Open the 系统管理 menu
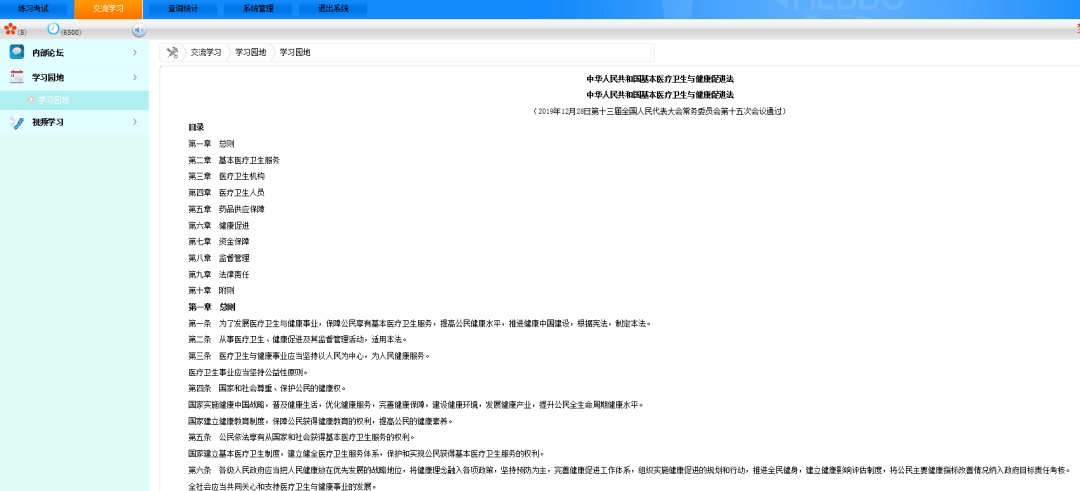Screen dimensions: 1080x491 [x=258, y=9]
